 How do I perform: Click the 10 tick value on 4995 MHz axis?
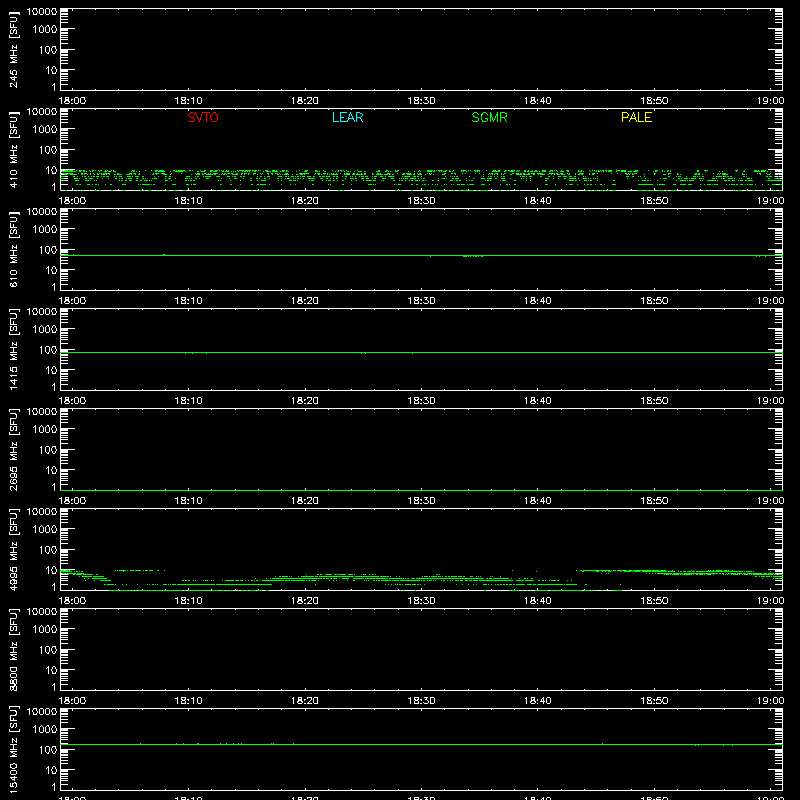pyautogui.click(x=51, y=570)
